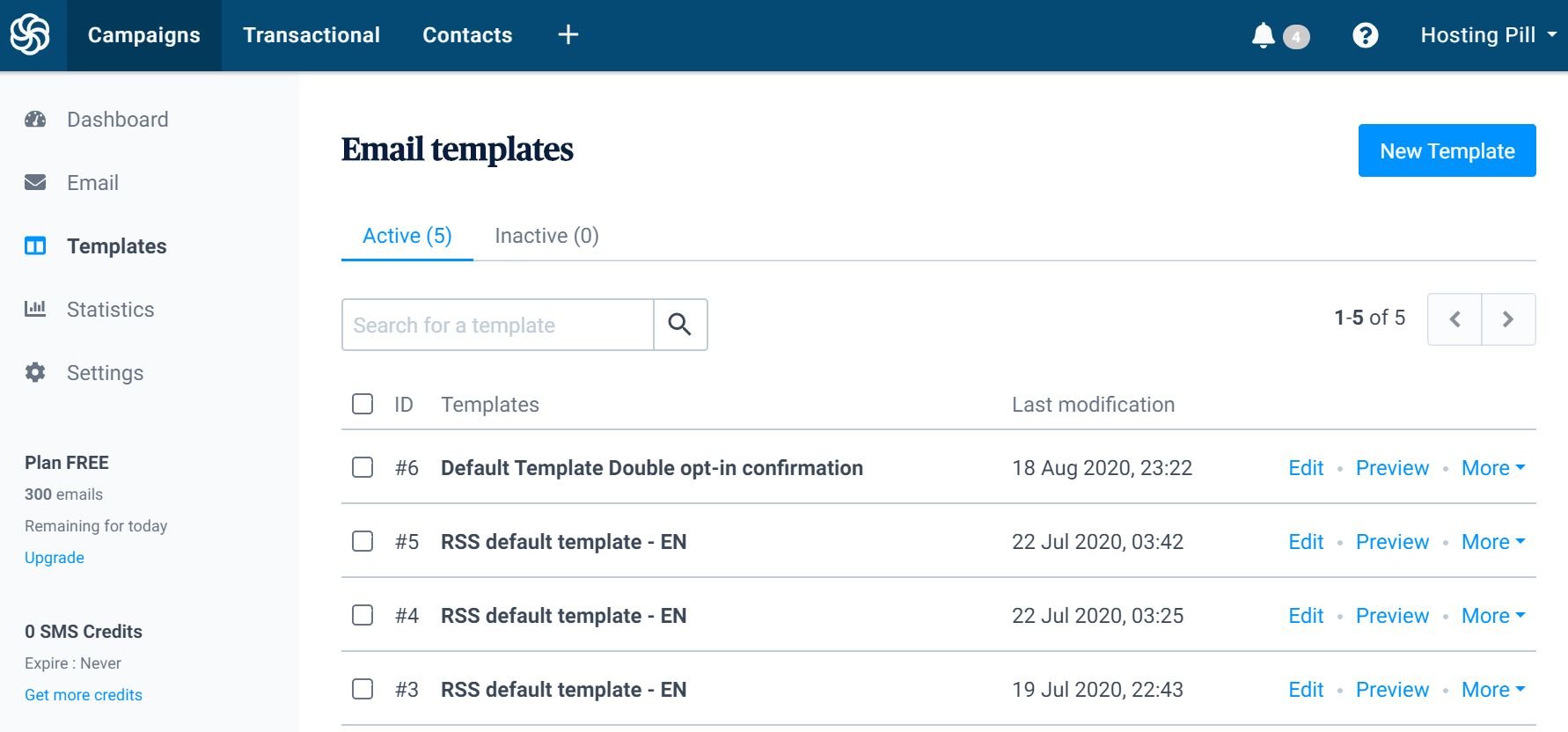Select checkbox for template #5
Image resolution: width=1568 pixels, height=732 pixels.
(363, 541)
